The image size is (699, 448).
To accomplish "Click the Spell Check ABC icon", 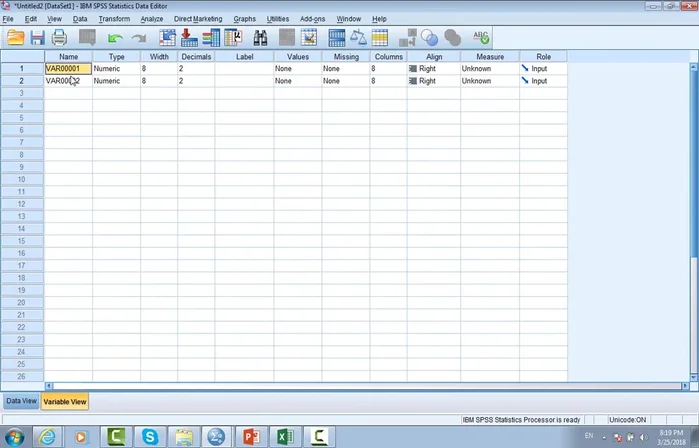I will [x=481, y=38].
